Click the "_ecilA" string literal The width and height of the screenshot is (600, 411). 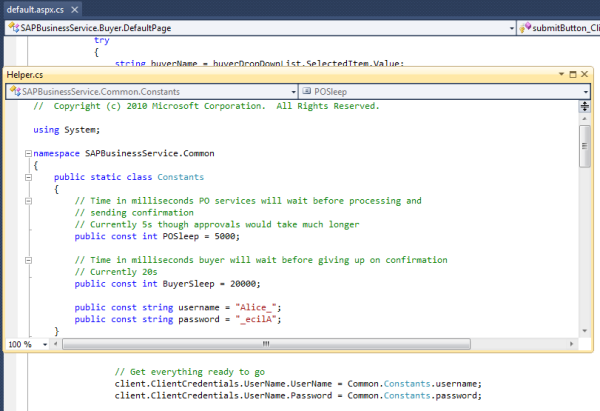coord(256,320)
